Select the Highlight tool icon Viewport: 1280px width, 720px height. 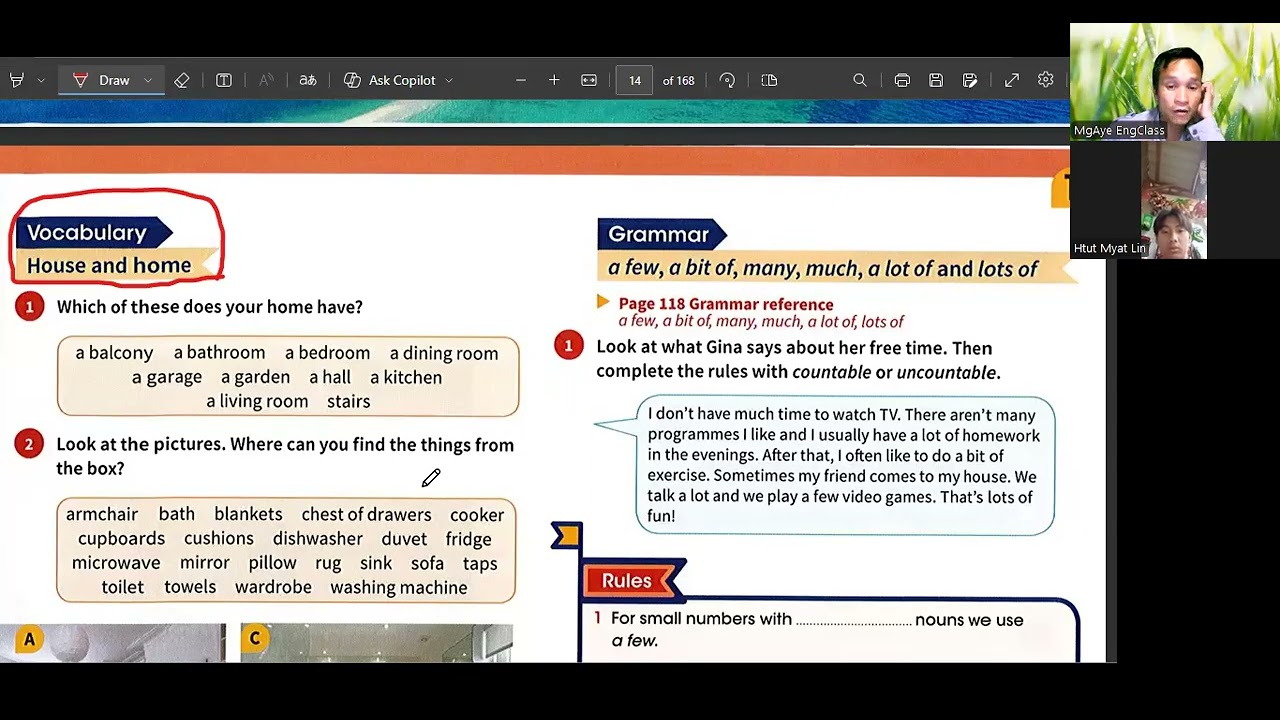pyautogui.click(x=16, y=80)
